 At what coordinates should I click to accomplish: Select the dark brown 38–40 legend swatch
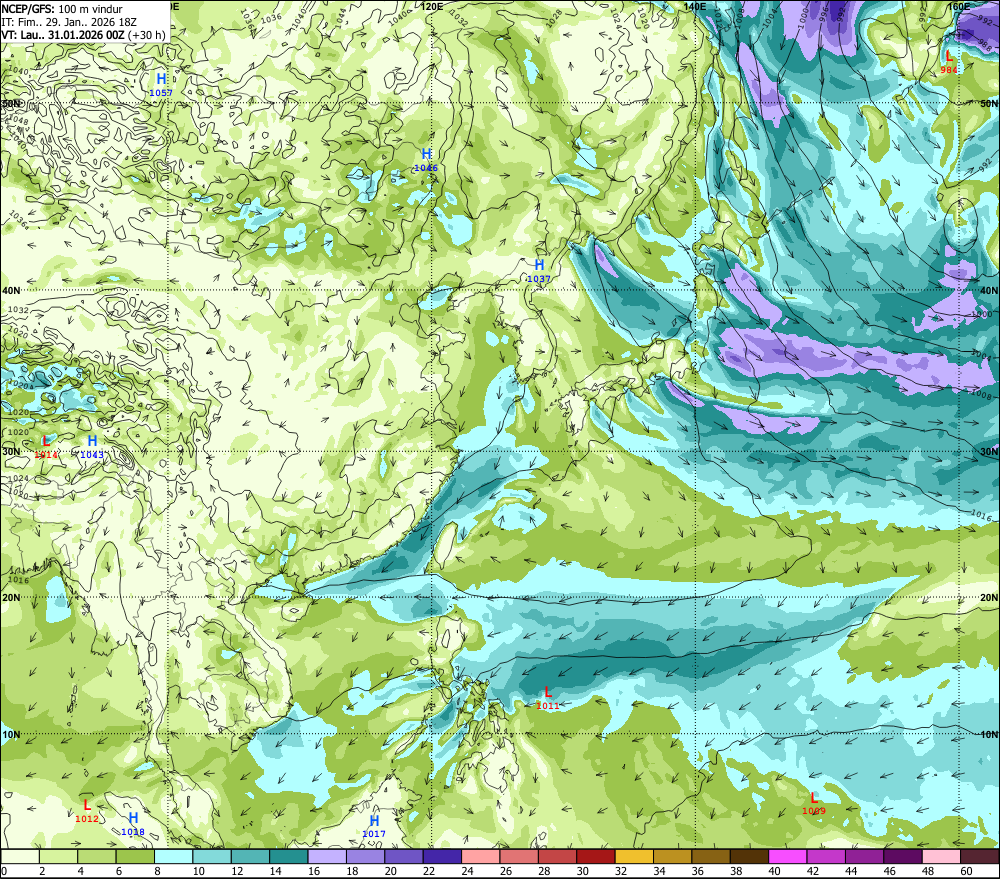pos(749,856)
